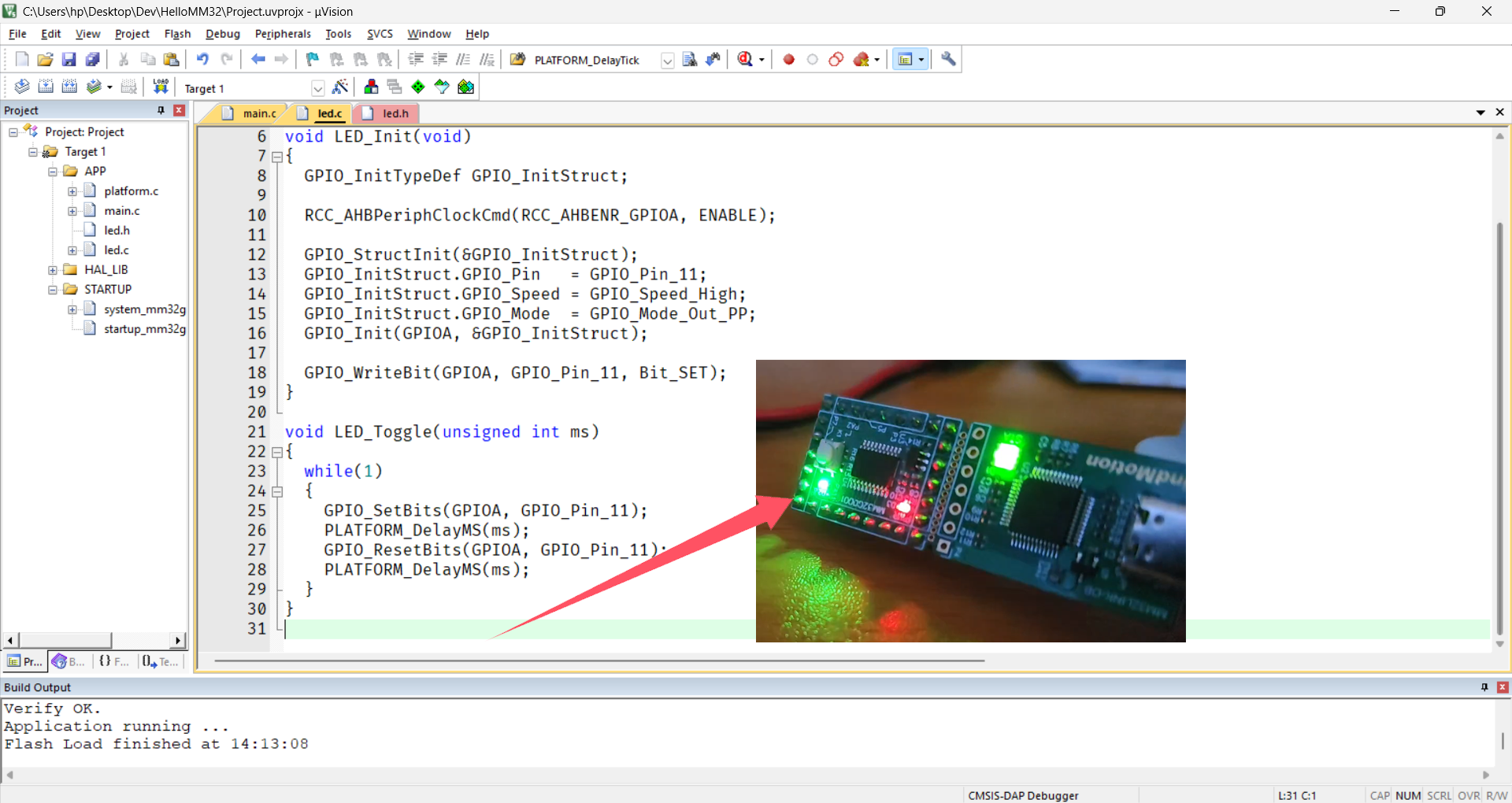Toggle bookmark using the flag icon
Image resolution: width=1512 pixels, height=803 pixels.
tap(313, 60)
